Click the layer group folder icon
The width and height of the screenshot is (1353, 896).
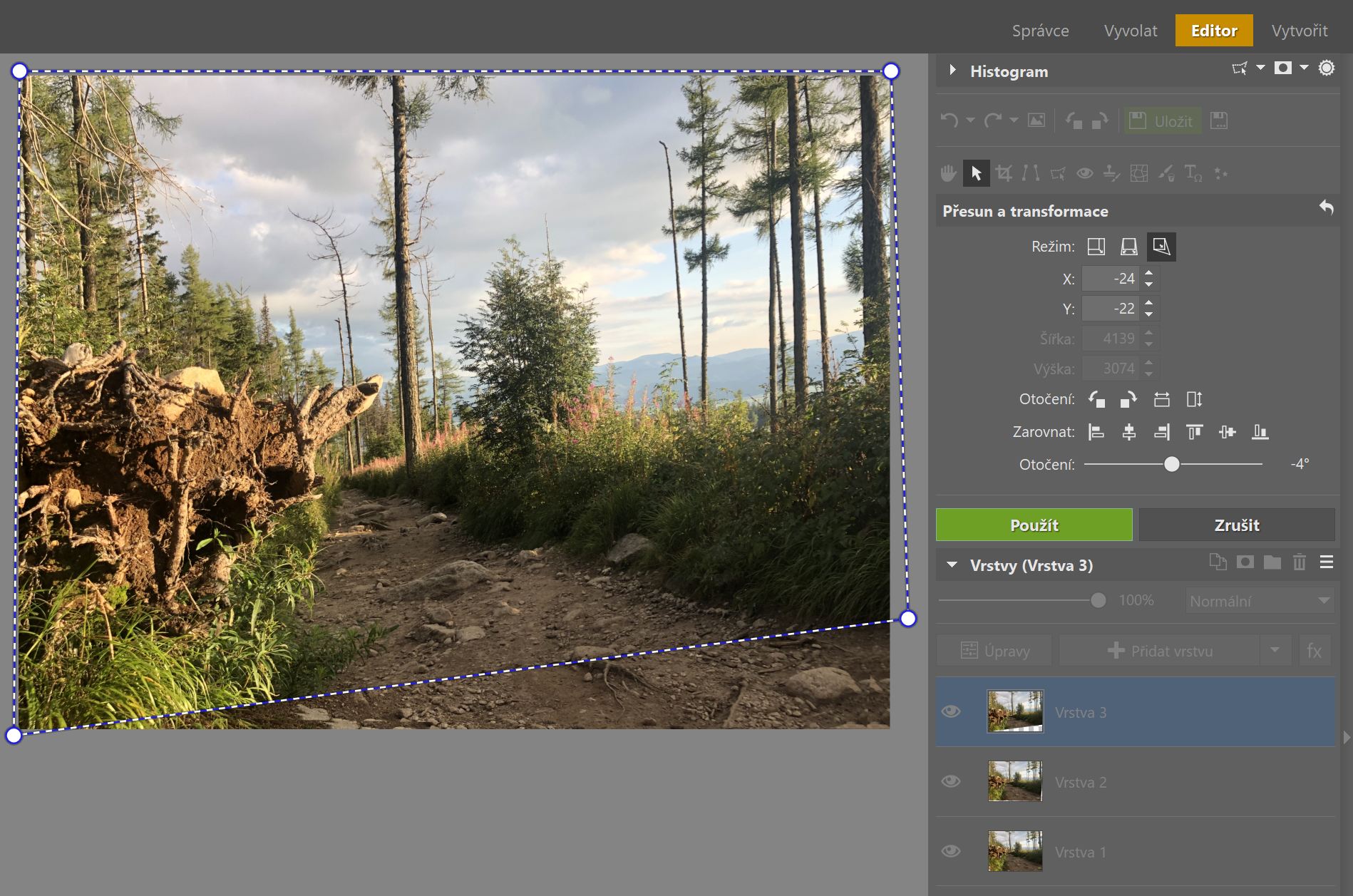(x=1272, y=562)
